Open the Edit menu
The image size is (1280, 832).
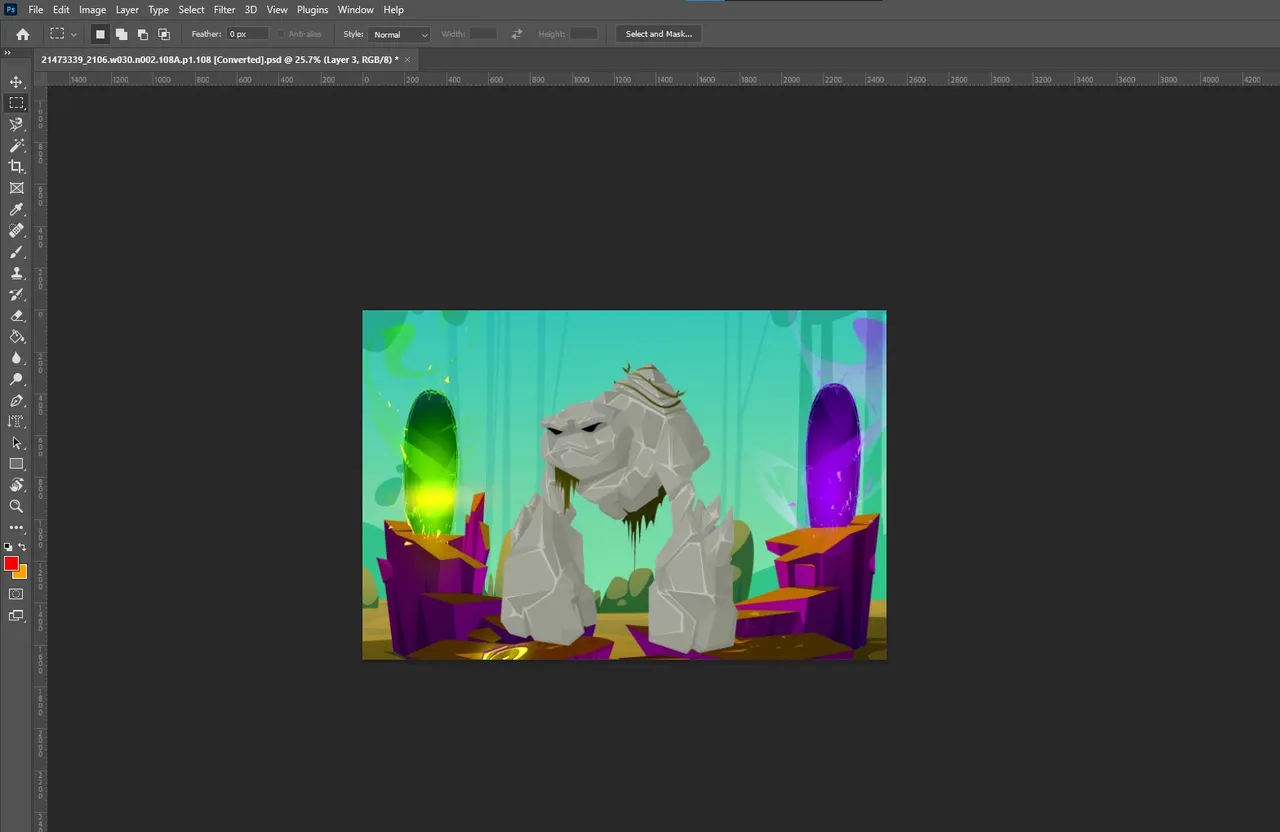(x=61, y=10)
